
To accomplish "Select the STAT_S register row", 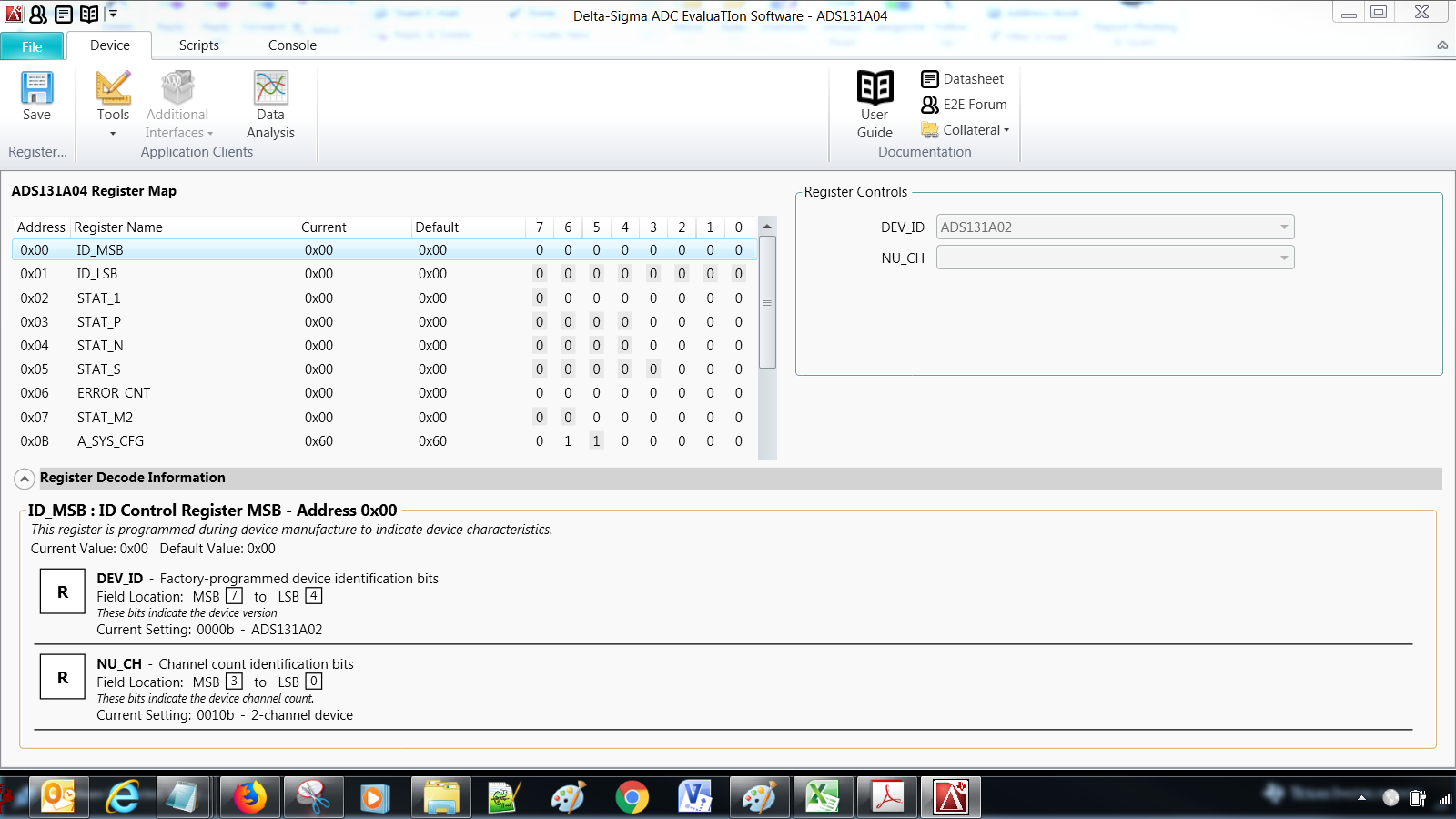I will click(x=384, y=369).
